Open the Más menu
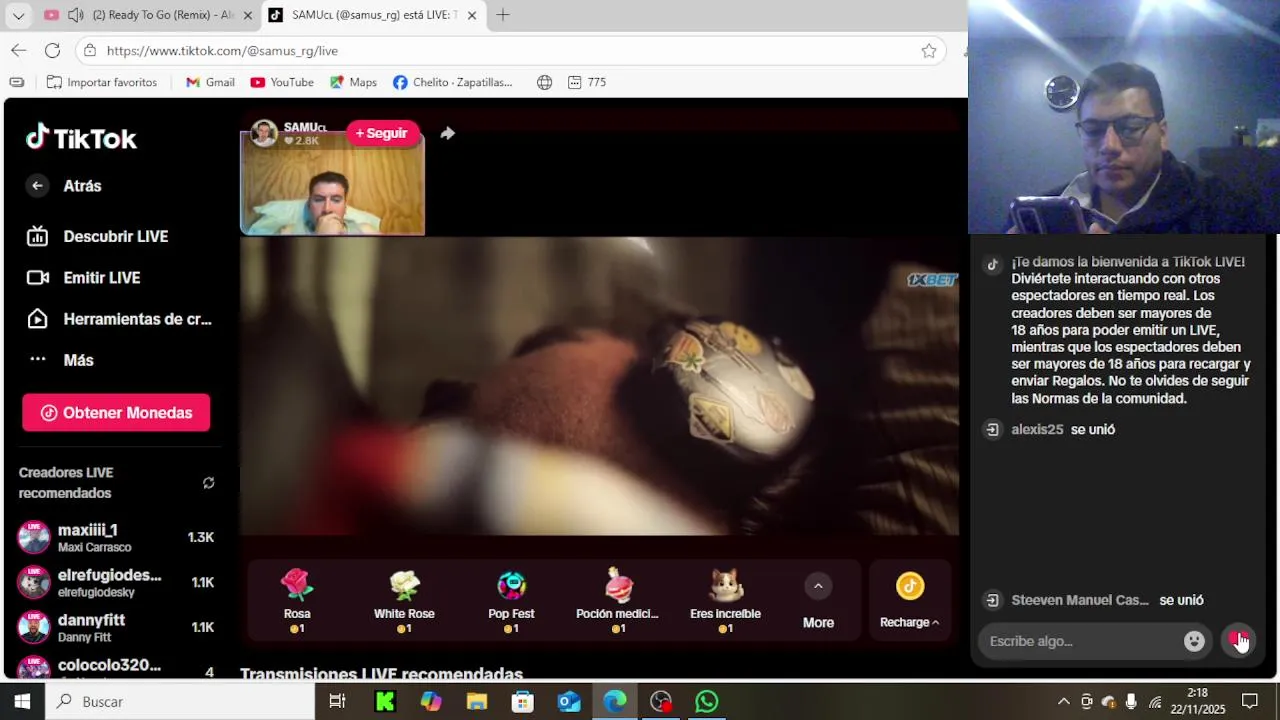The height and width of the screenshot is (720, 1280). click(61, 360)
